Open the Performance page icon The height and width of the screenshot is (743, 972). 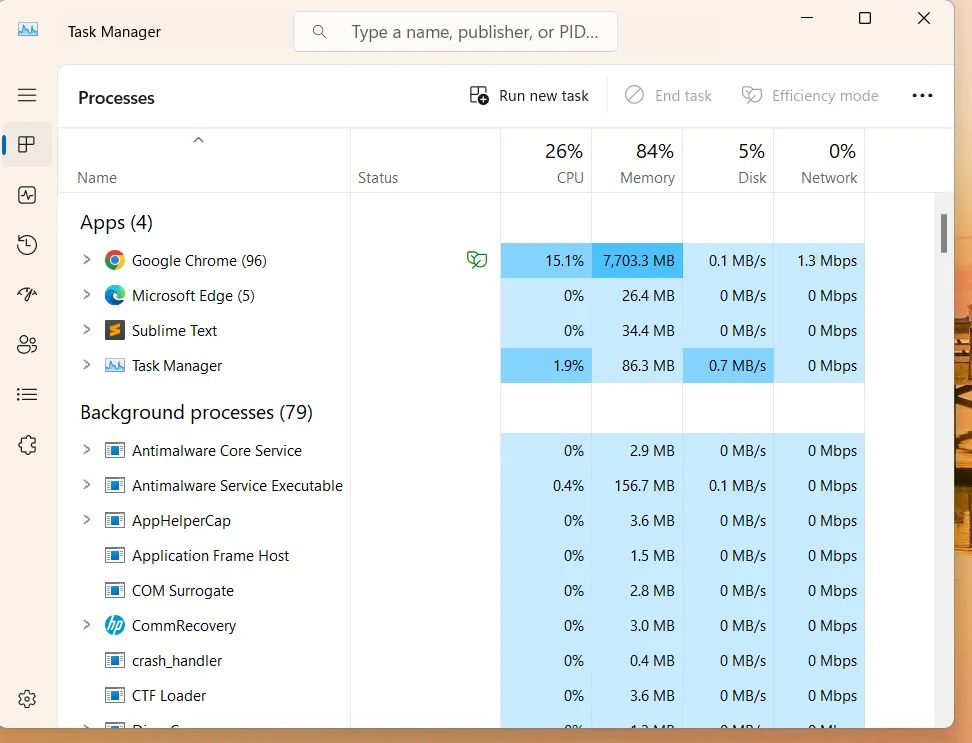pos(27,195)
